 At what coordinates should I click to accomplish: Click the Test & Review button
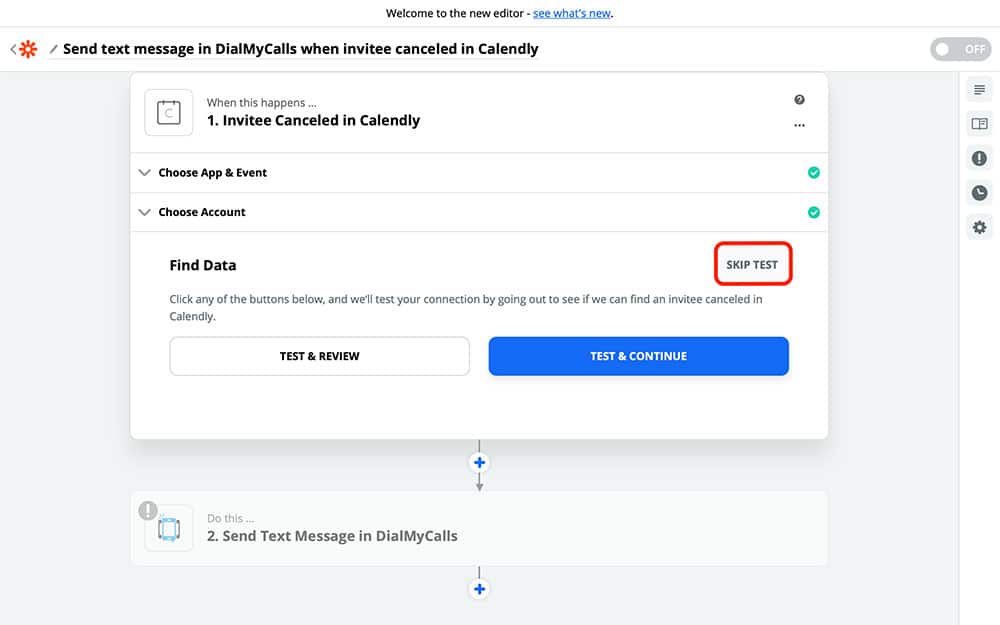319,356
